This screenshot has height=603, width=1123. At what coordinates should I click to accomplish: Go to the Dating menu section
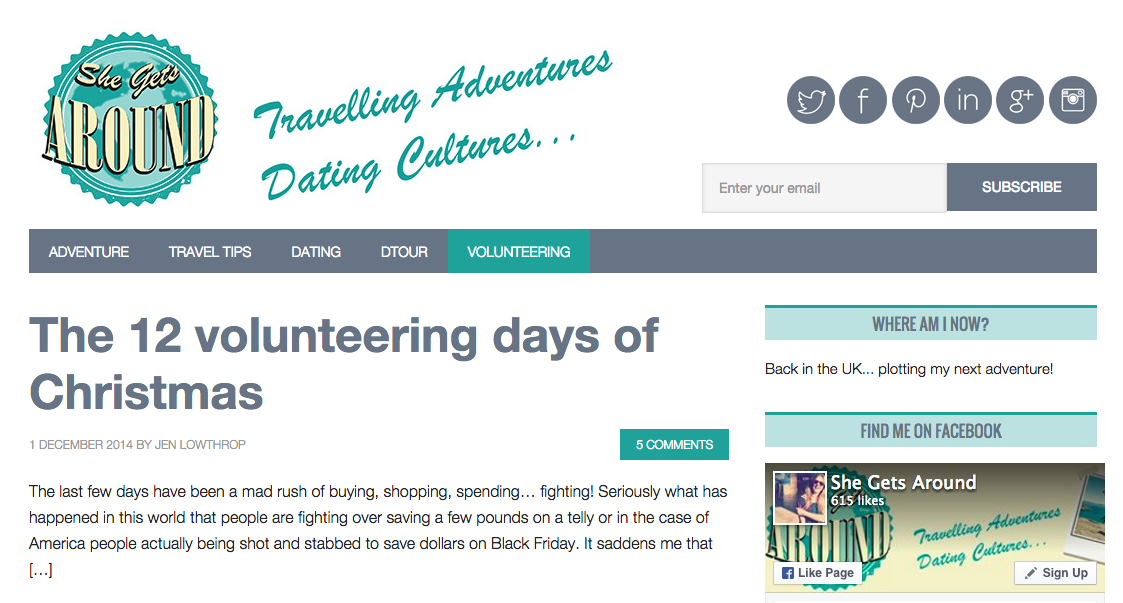(316, 251)
